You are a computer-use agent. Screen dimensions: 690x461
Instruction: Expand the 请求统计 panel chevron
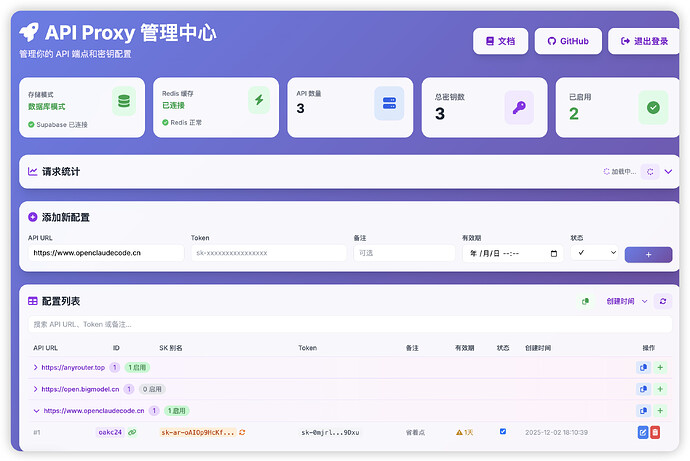coord(668,172)
